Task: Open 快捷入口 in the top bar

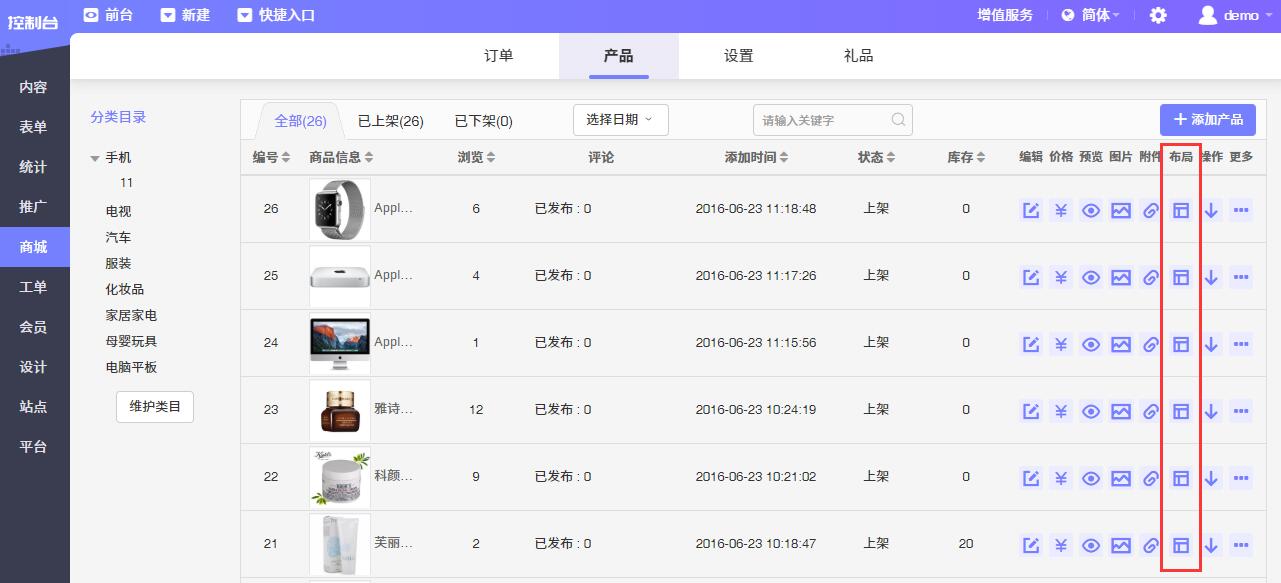Action: click(x=276, y=15)
